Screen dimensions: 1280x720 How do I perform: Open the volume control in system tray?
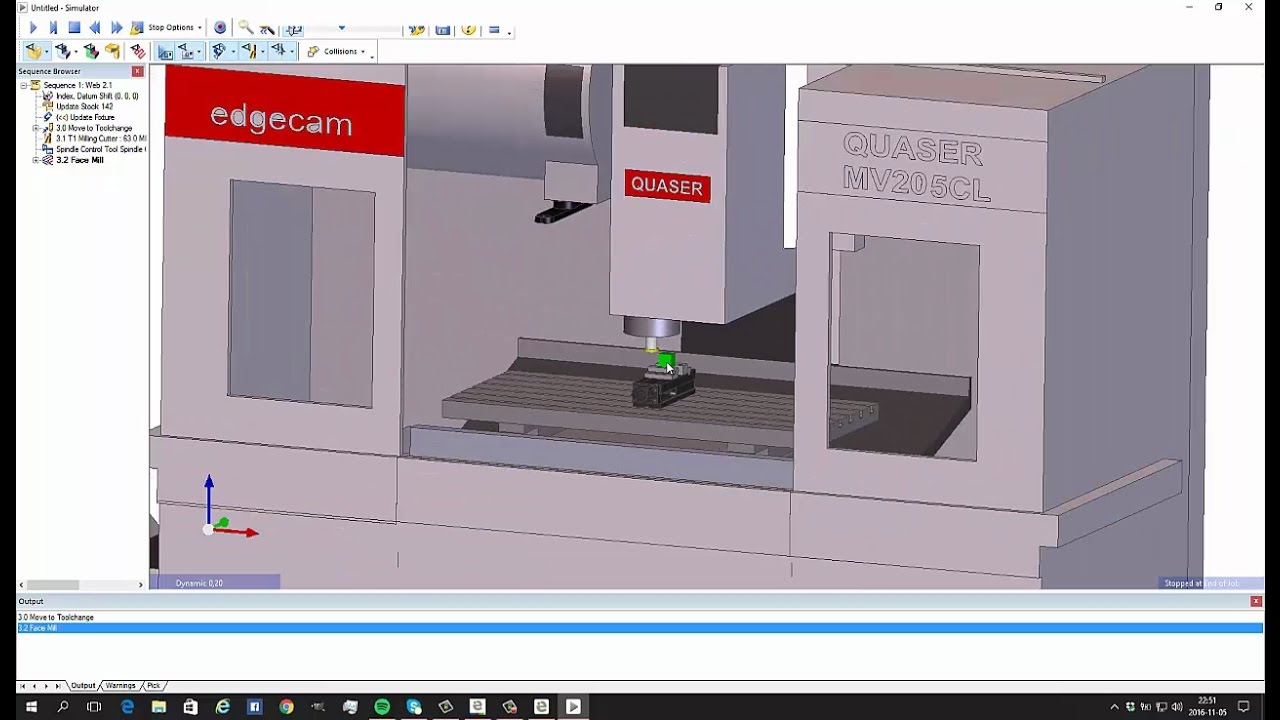[x=1176, y=707]
